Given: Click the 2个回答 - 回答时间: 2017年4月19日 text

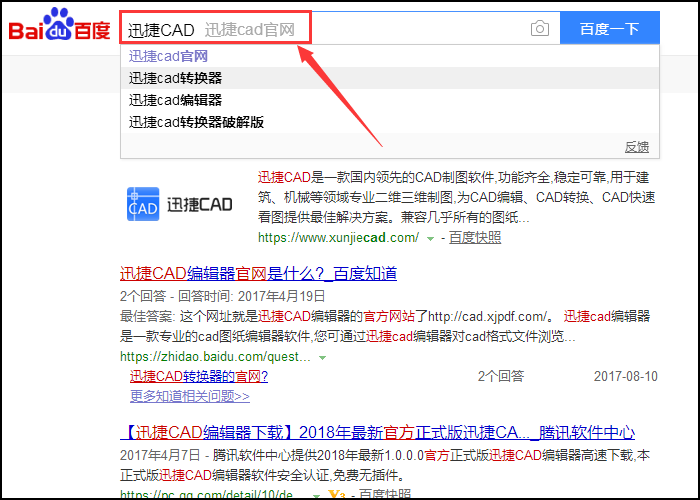Looking at the screenshot, I should 223,296.
